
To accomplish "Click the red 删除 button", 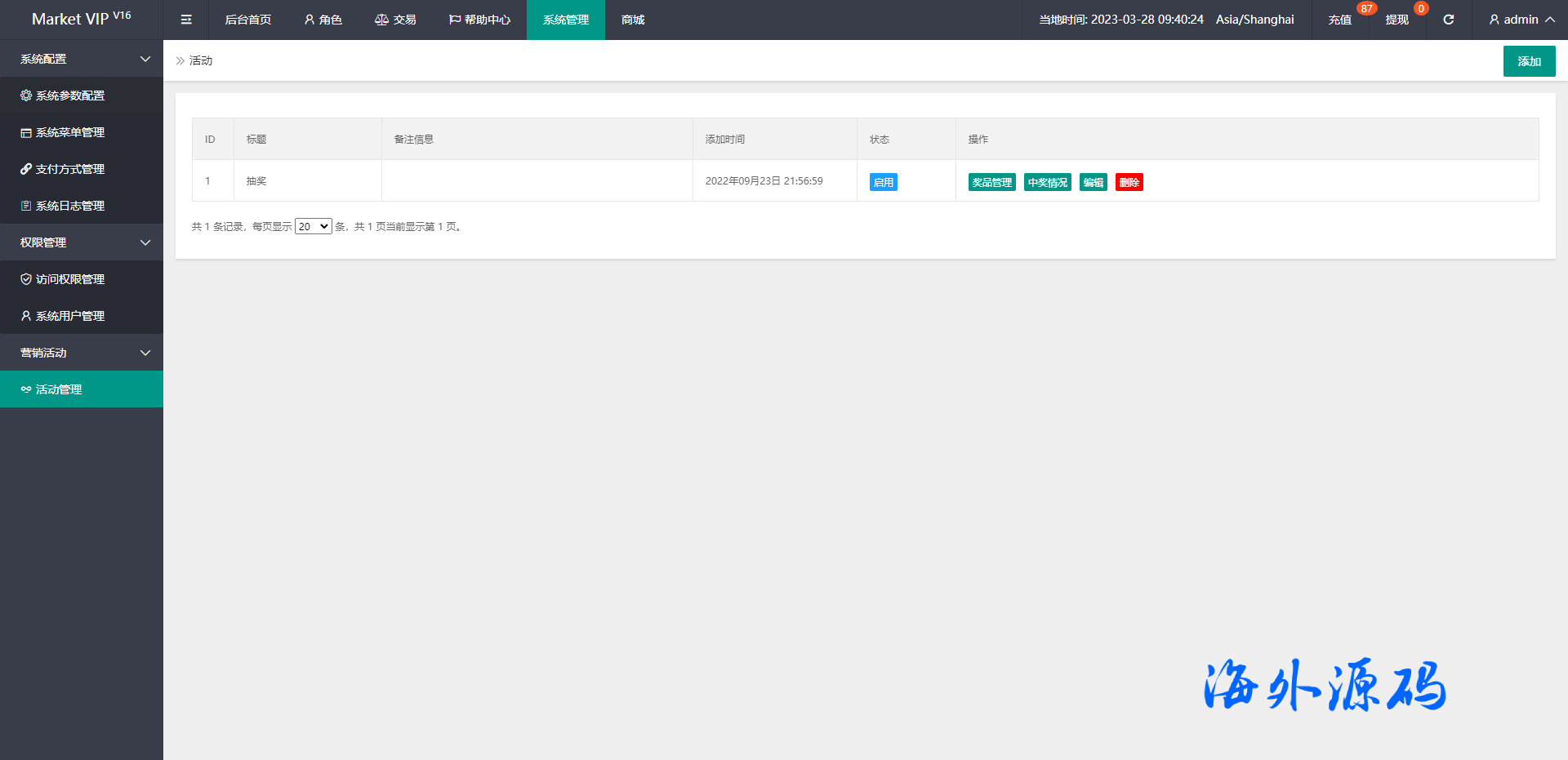I will click(x=1129, y=182).
